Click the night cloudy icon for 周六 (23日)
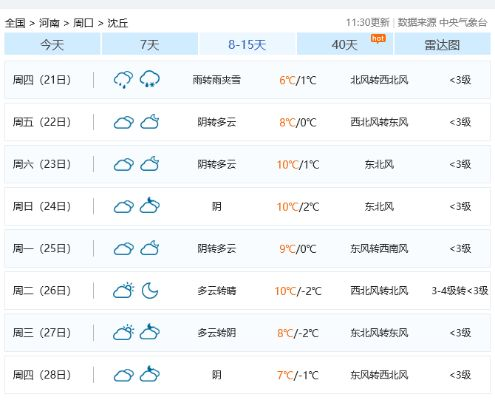This screenshot has width=495, height=400. click(x=150, y=164)
